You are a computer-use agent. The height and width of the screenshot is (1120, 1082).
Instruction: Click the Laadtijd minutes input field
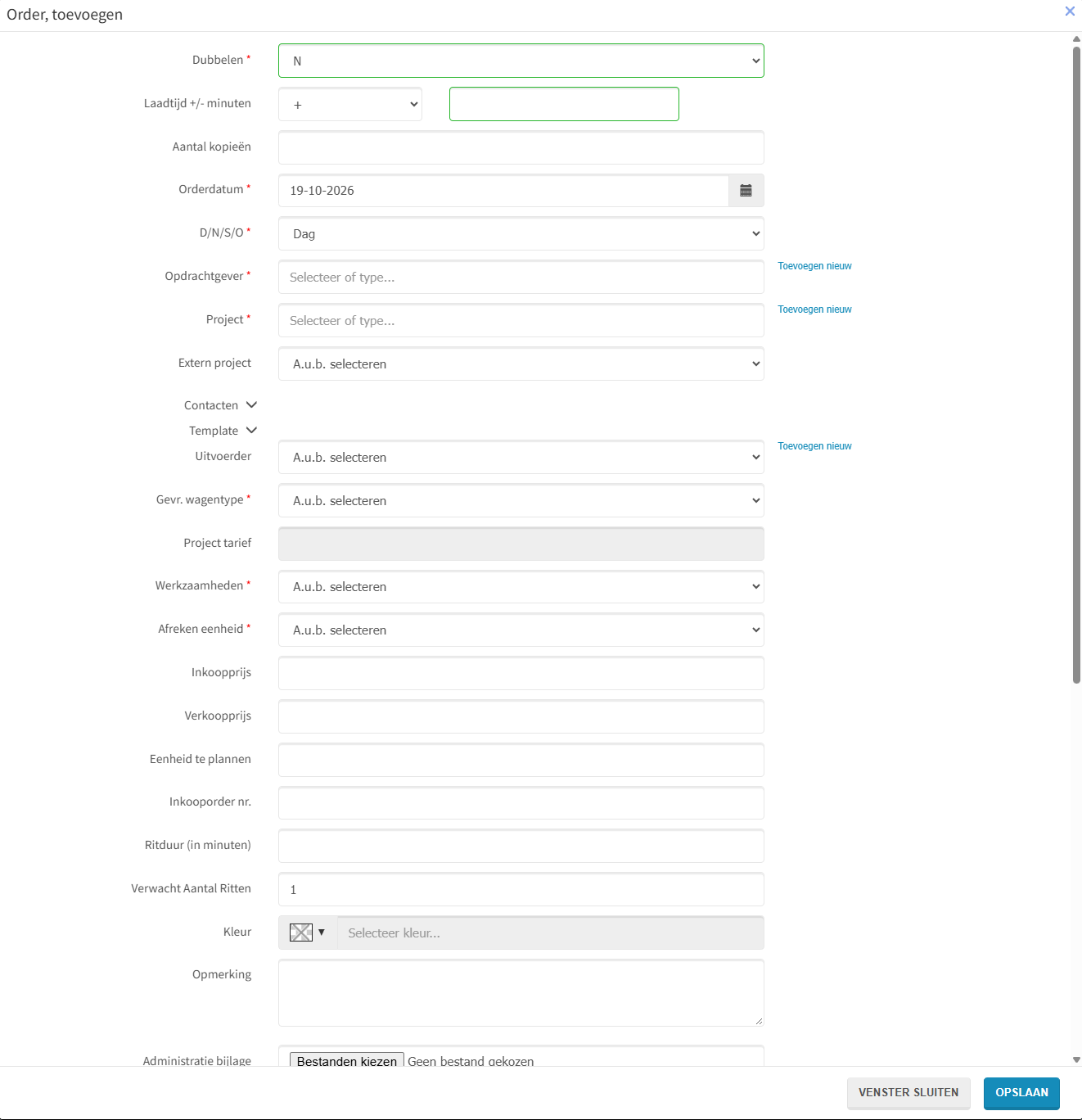[564, 104]
